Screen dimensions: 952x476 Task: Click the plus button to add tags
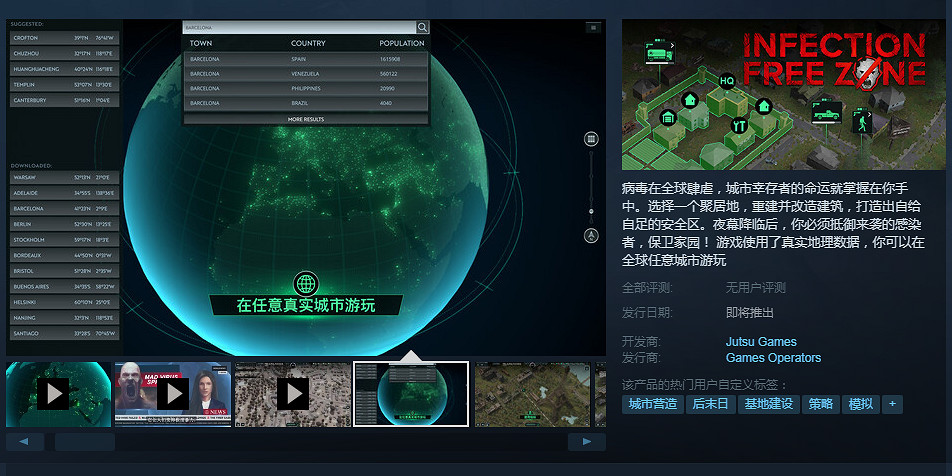[892, 404]
